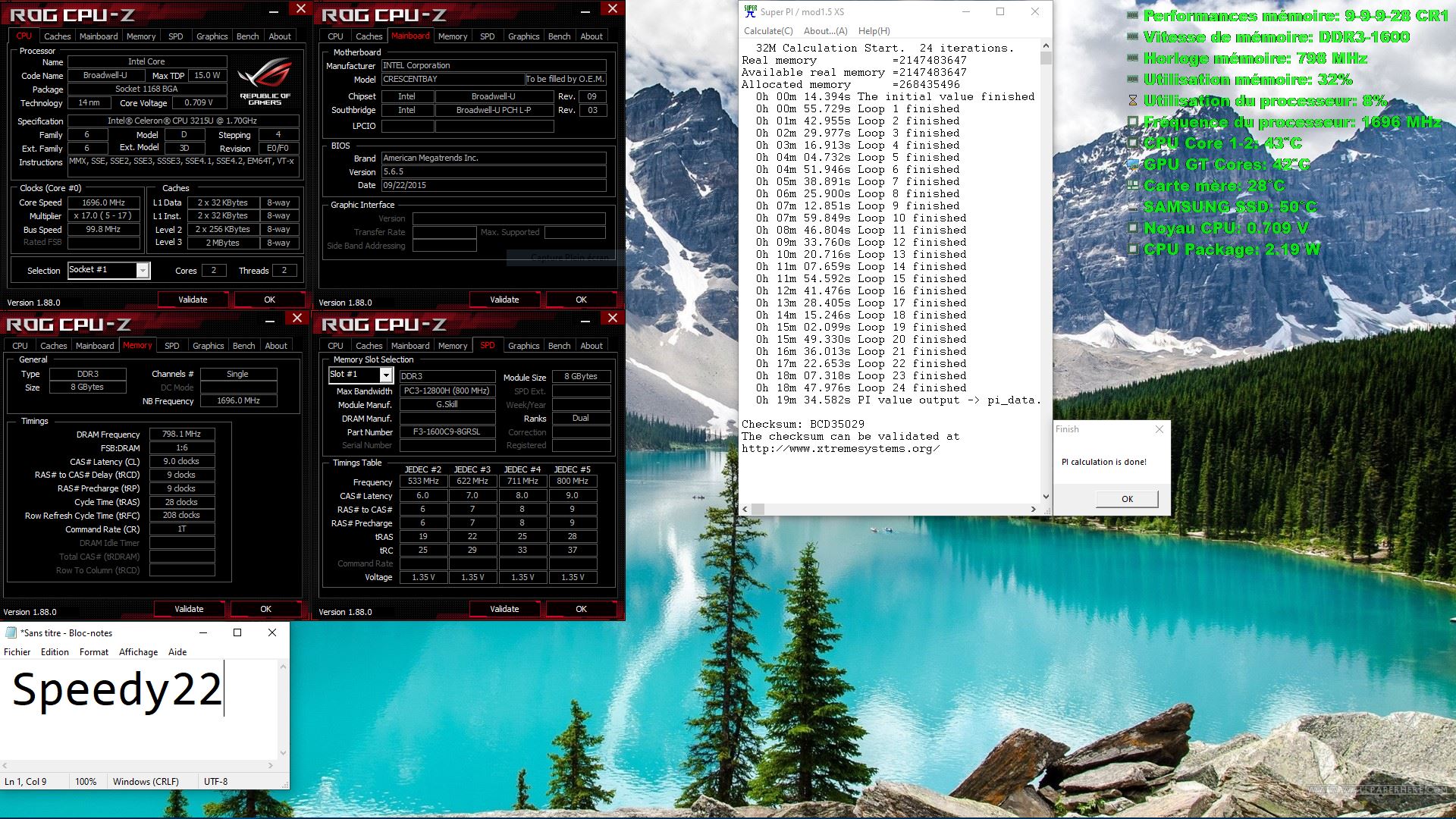Click OK in the Mainboard window
Viewport: 1456px width, 819px height.
[581, 300]
